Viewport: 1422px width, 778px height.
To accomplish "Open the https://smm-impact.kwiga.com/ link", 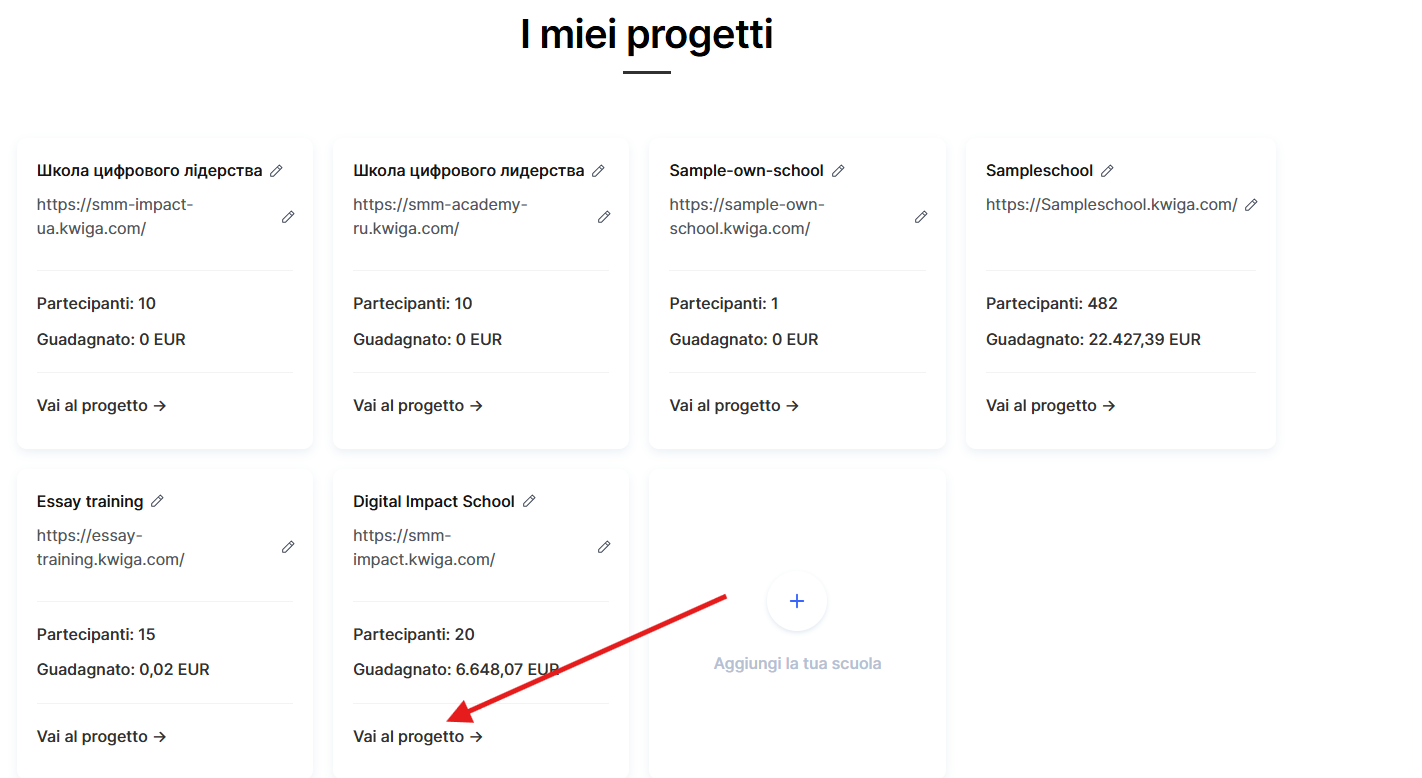I will 424,548.
